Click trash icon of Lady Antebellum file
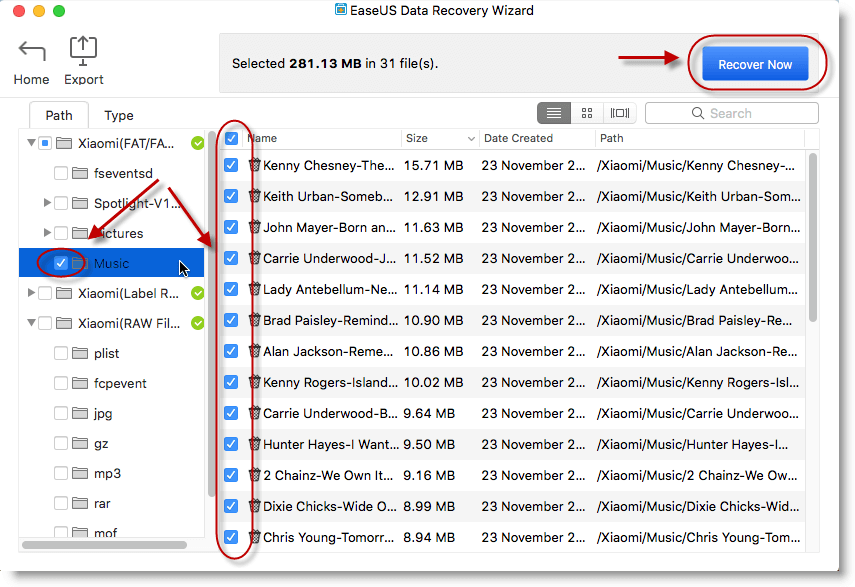Viewport: 855px width, 587px height. [255, 289]
